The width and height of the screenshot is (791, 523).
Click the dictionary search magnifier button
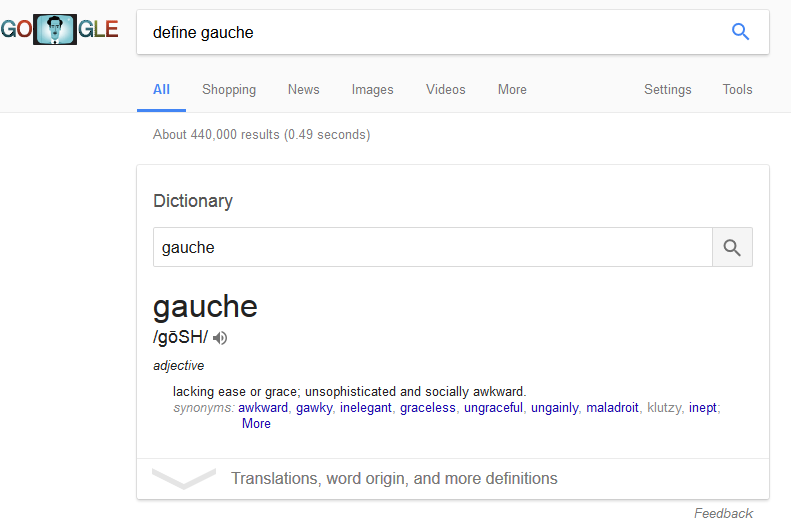click(x=732, y=247)
